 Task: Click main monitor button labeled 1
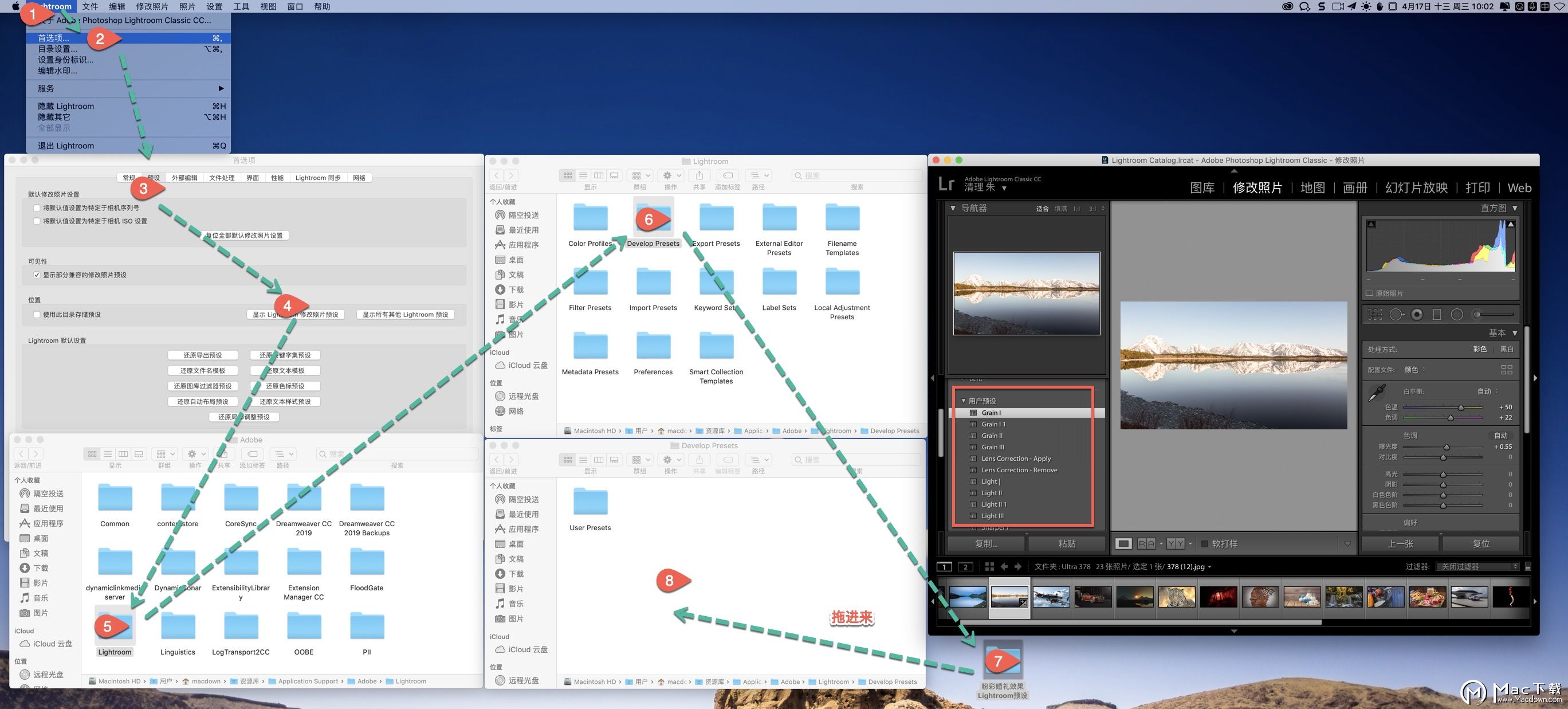click(944, 566)
